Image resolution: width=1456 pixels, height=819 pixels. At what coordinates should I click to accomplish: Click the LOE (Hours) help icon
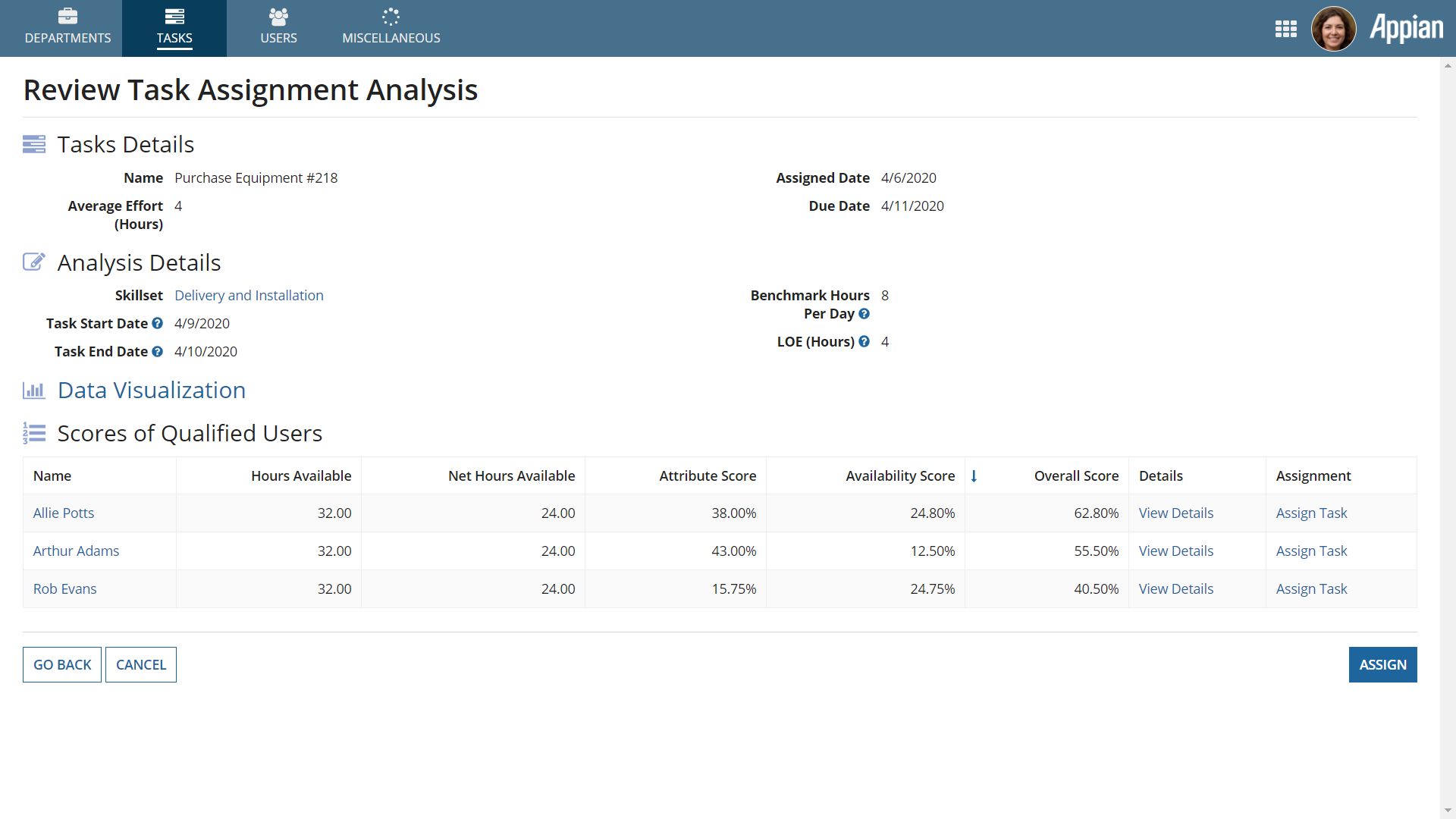[864, 341]
